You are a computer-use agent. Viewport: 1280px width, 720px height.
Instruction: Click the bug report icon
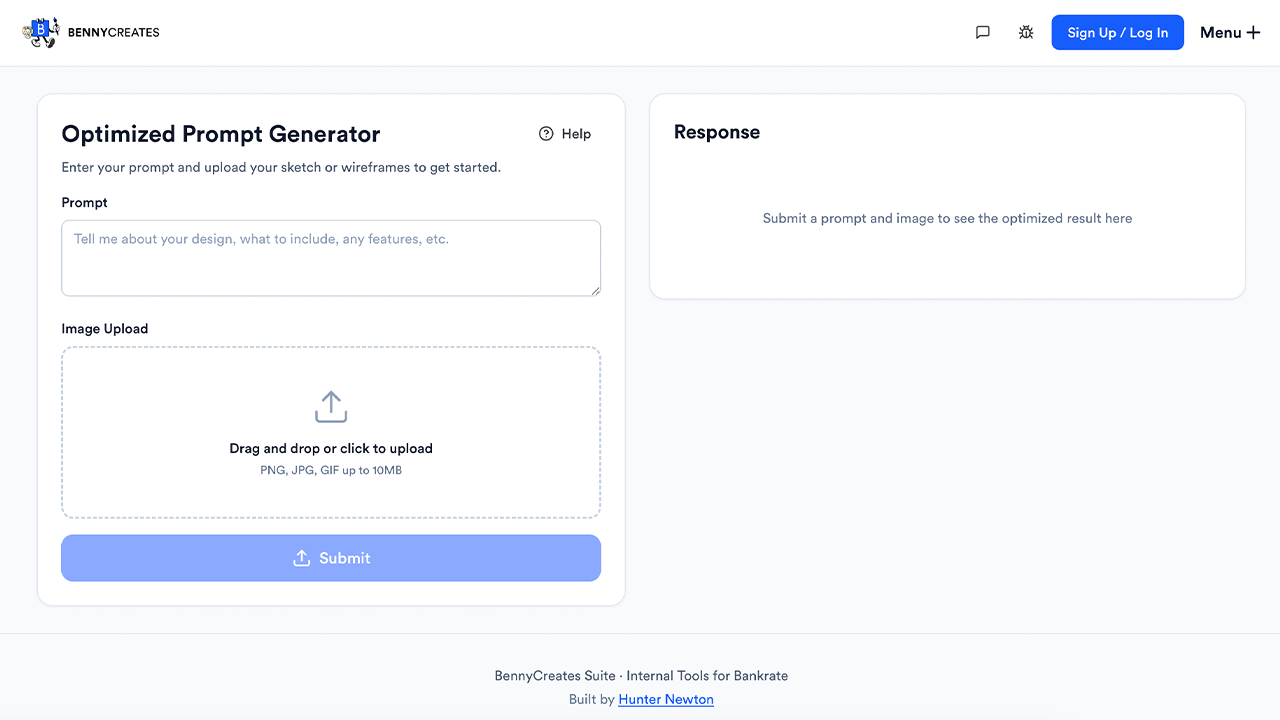1026,33
